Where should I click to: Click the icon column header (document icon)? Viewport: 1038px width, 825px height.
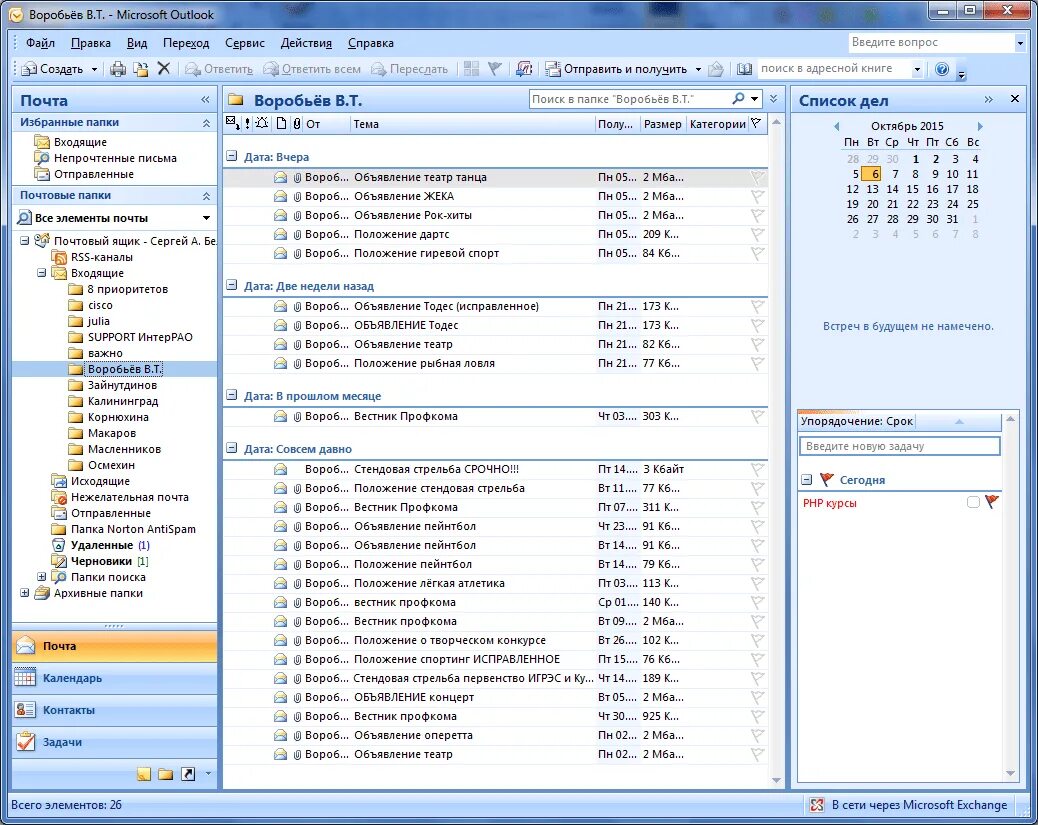281,123
